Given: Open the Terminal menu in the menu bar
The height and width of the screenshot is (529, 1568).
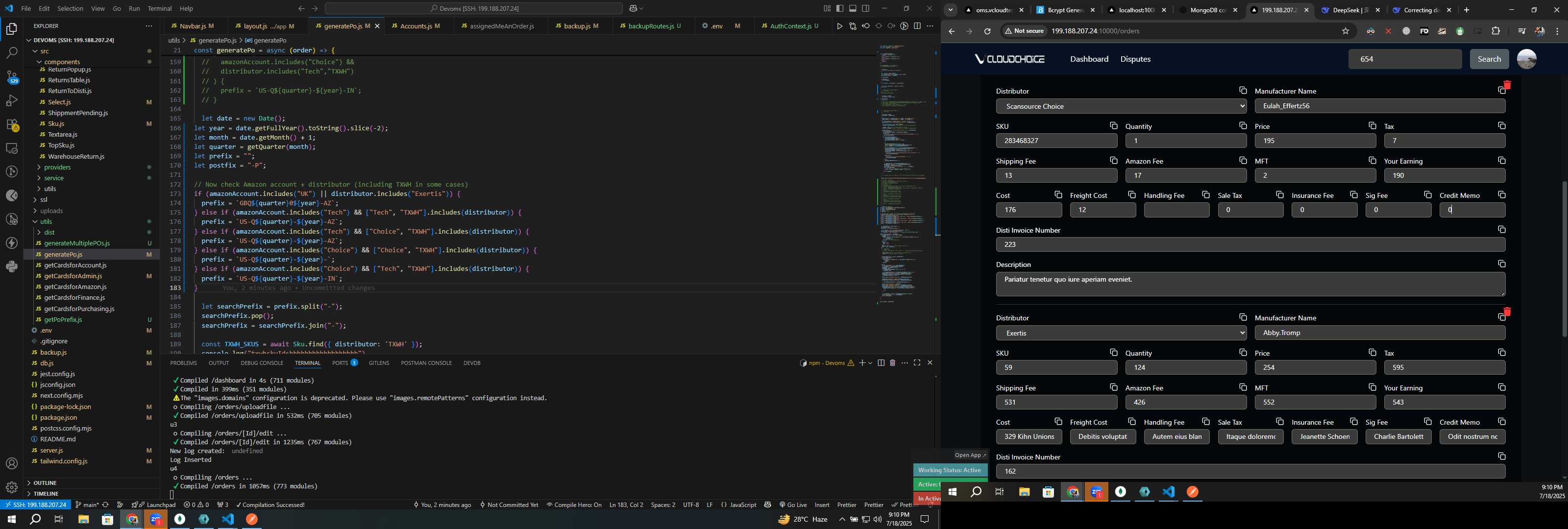Looking at the screenshot, I should pyautogui.click(x=159, y=8).
